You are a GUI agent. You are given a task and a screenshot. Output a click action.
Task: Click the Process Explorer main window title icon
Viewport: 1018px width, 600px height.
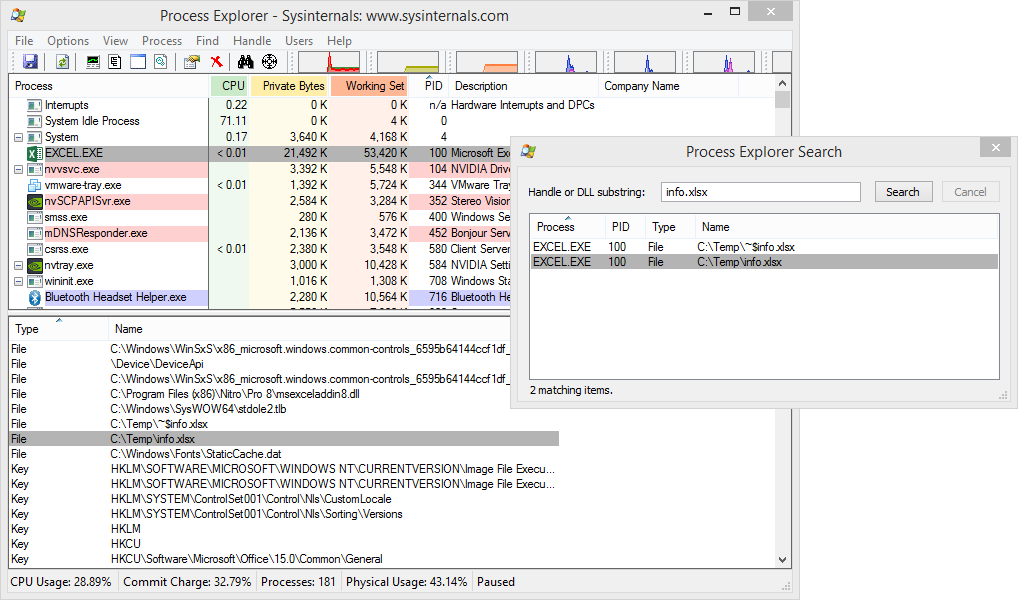18,16
